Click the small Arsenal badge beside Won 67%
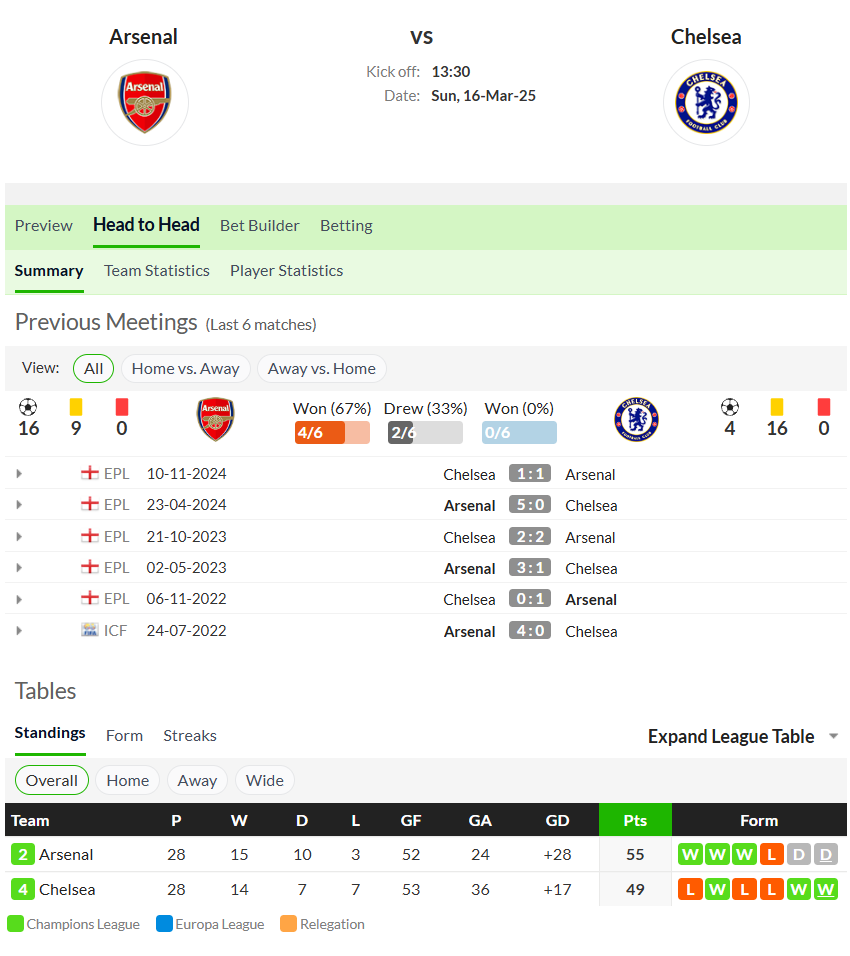 click(215, 419)
